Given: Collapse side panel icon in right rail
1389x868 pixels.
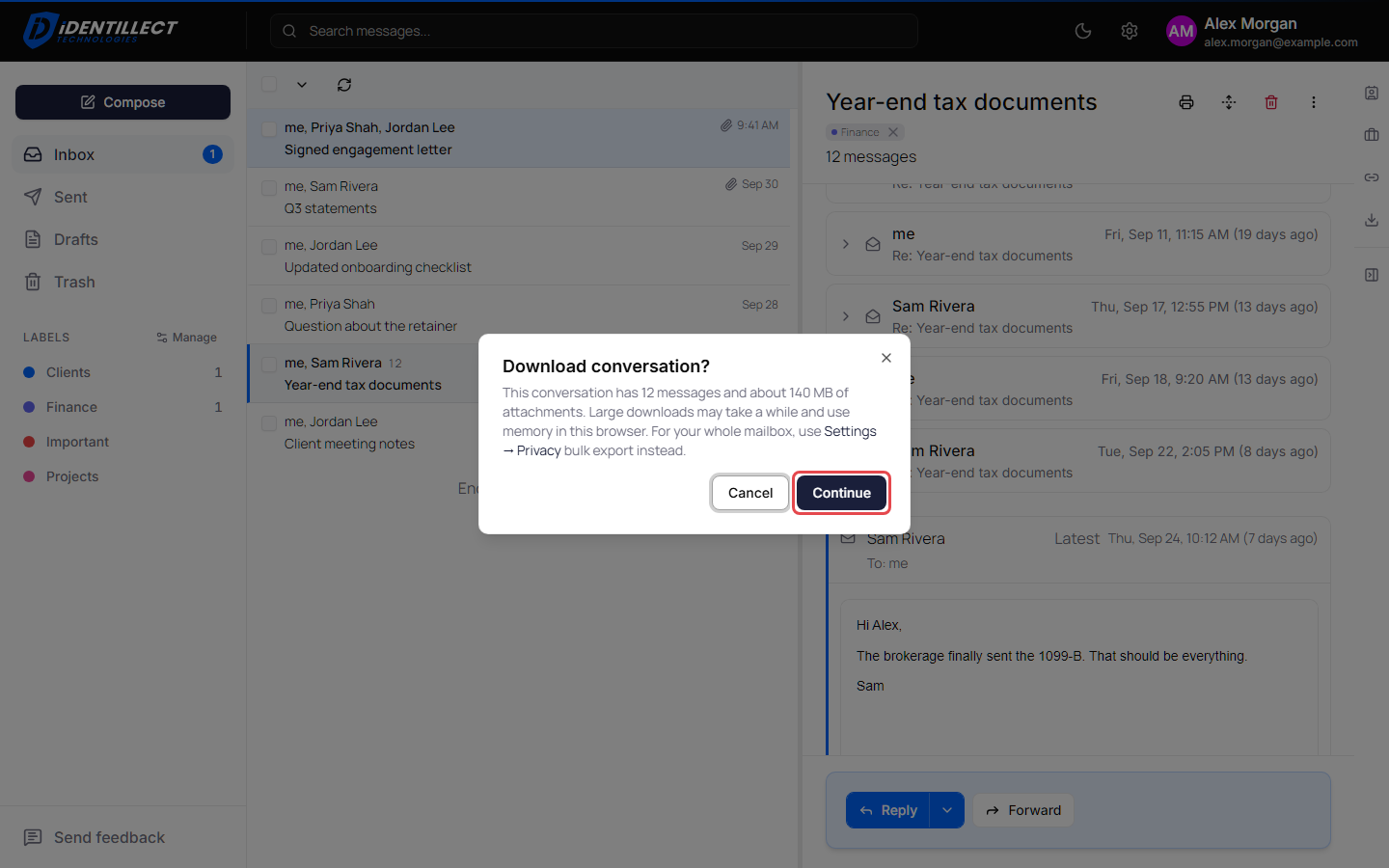Looking at the screenshot, I should tap(1372, 275).
